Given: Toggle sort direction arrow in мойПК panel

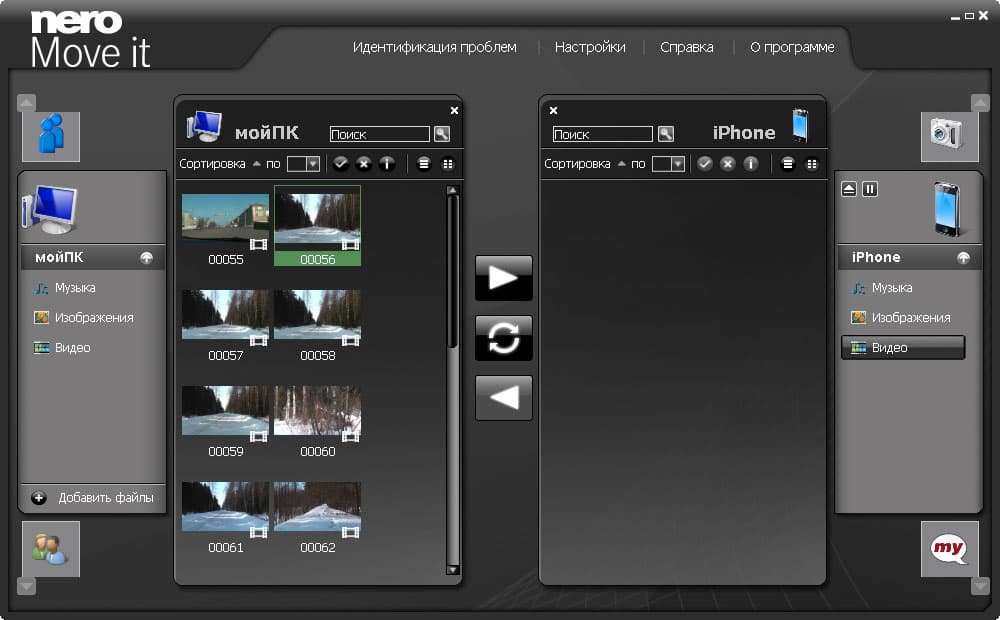Looking at the screenshot, I should pos(256,164).
